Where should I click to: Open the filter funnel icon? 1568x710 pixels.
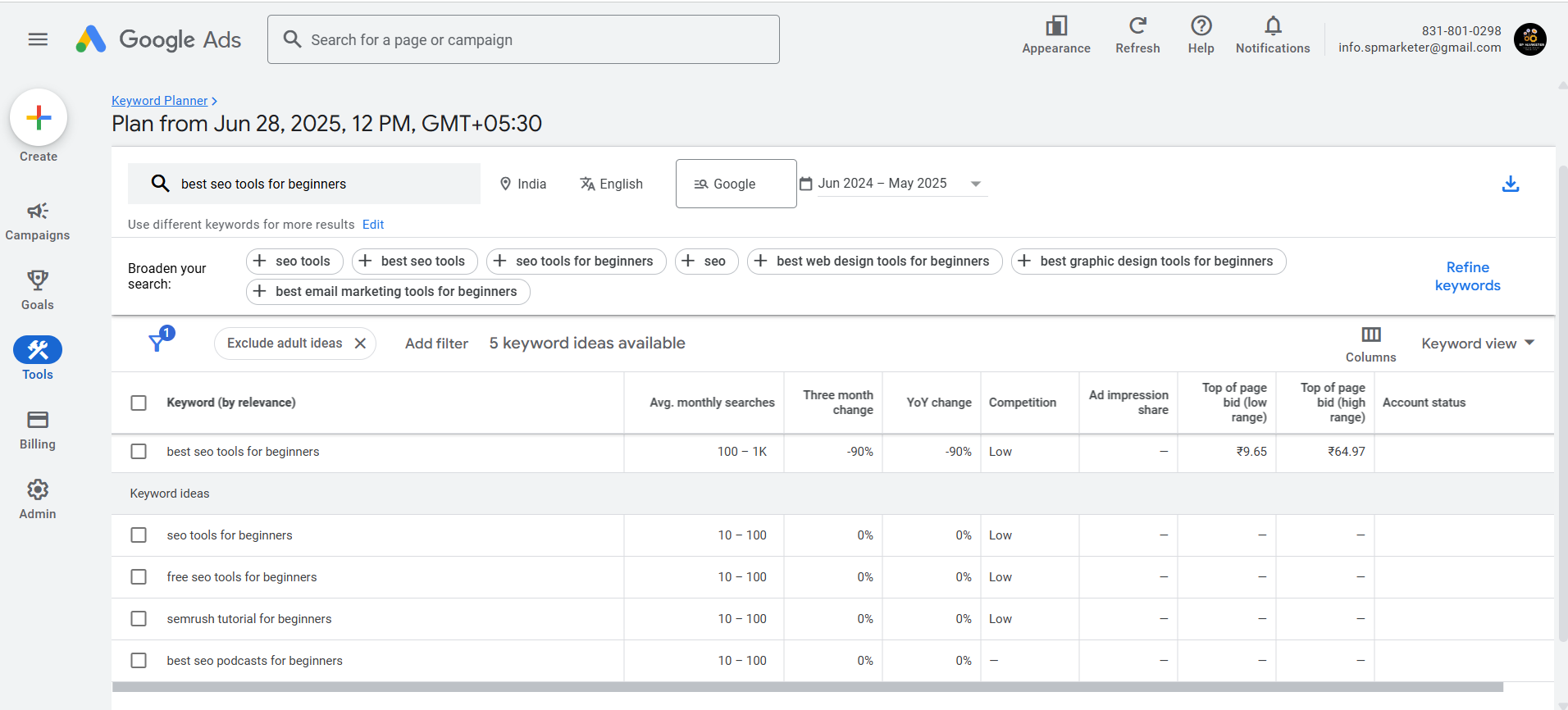157,343
